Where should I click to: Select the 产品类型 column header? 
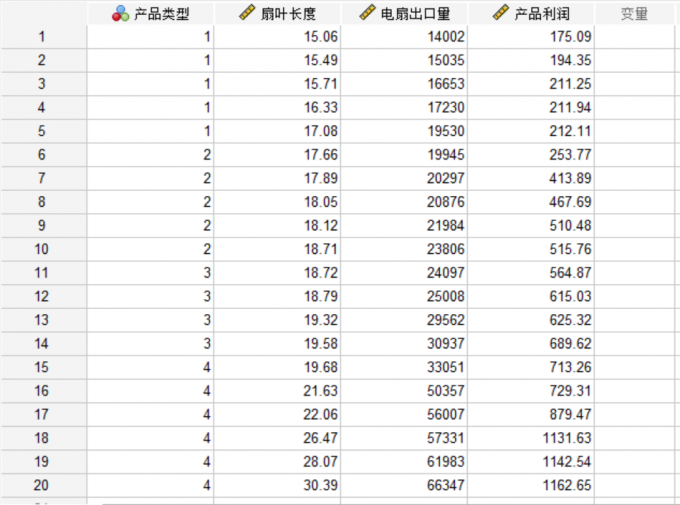[x=150, y=13]
